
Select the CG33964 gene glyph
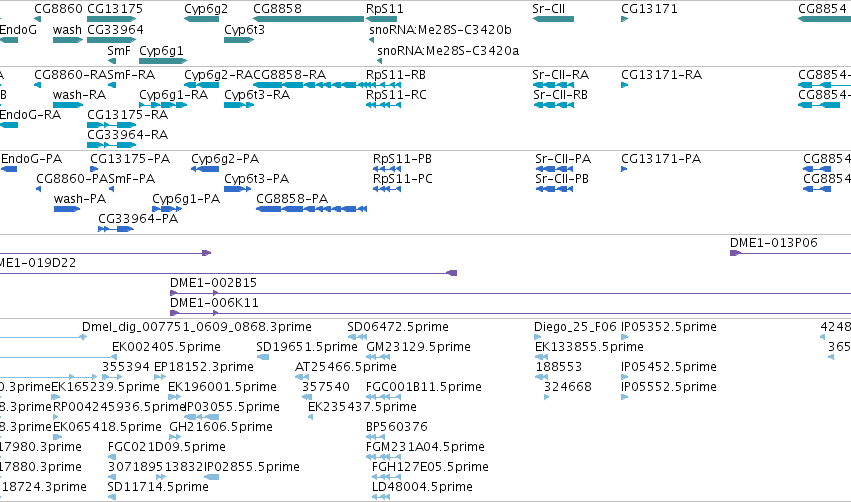click(x=112, y=40)
